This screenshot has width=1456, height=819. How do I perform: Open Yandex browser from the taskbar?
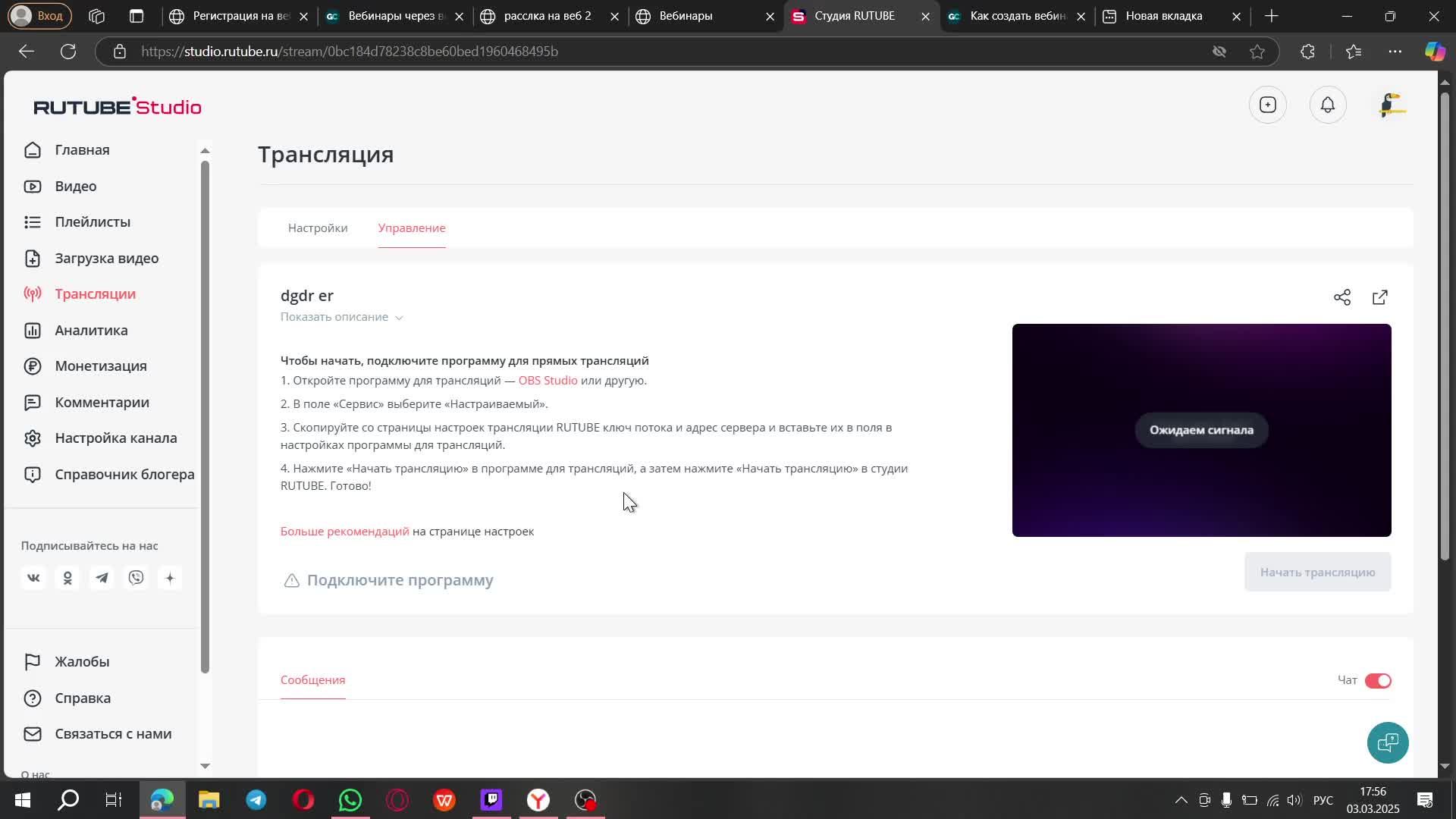point(538,800)
